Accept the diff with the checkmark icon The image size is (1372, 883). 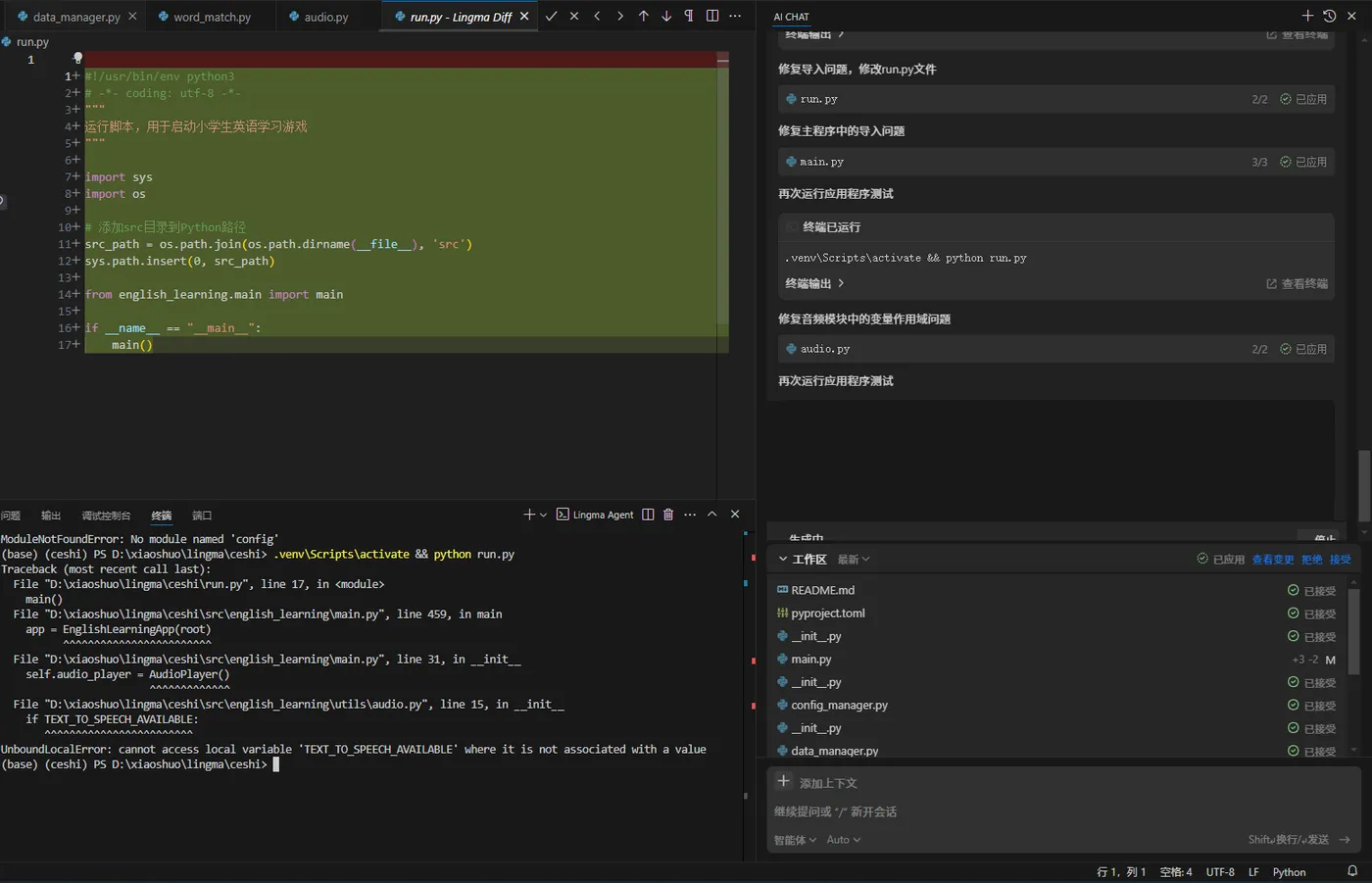pyautogui.click(x=552, y=16)
